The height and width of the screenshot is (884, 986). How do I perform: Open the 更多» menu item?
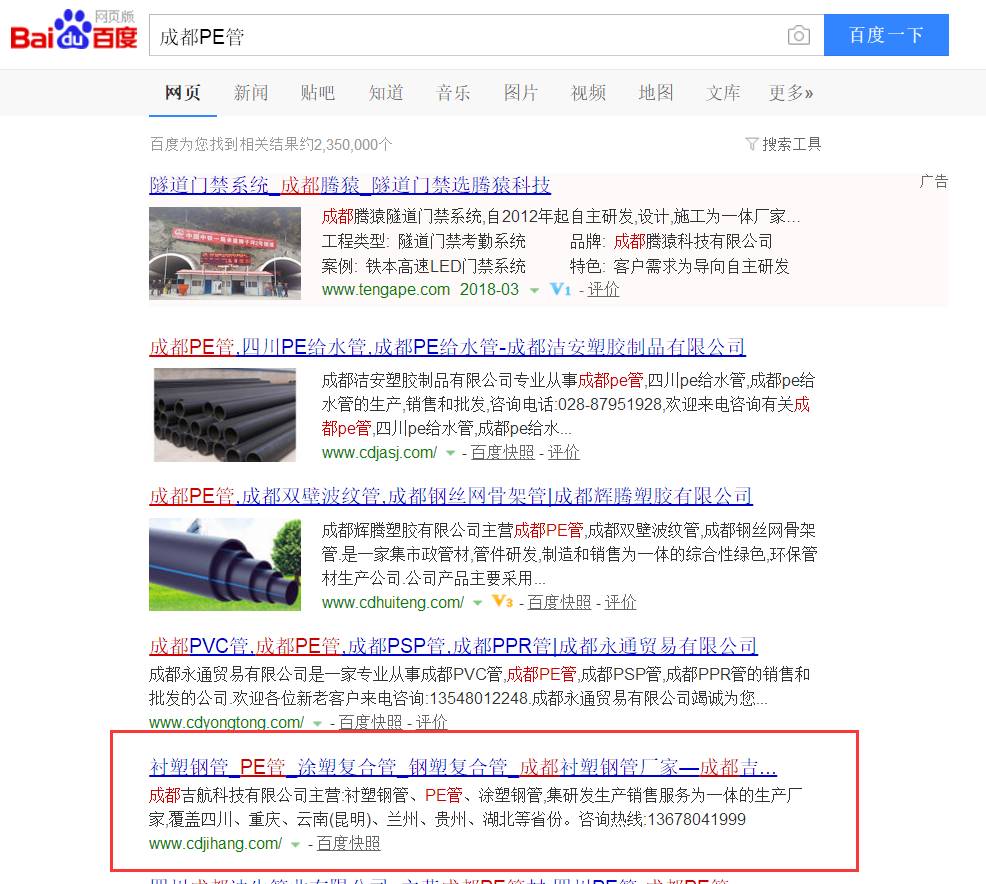point(791,93)
